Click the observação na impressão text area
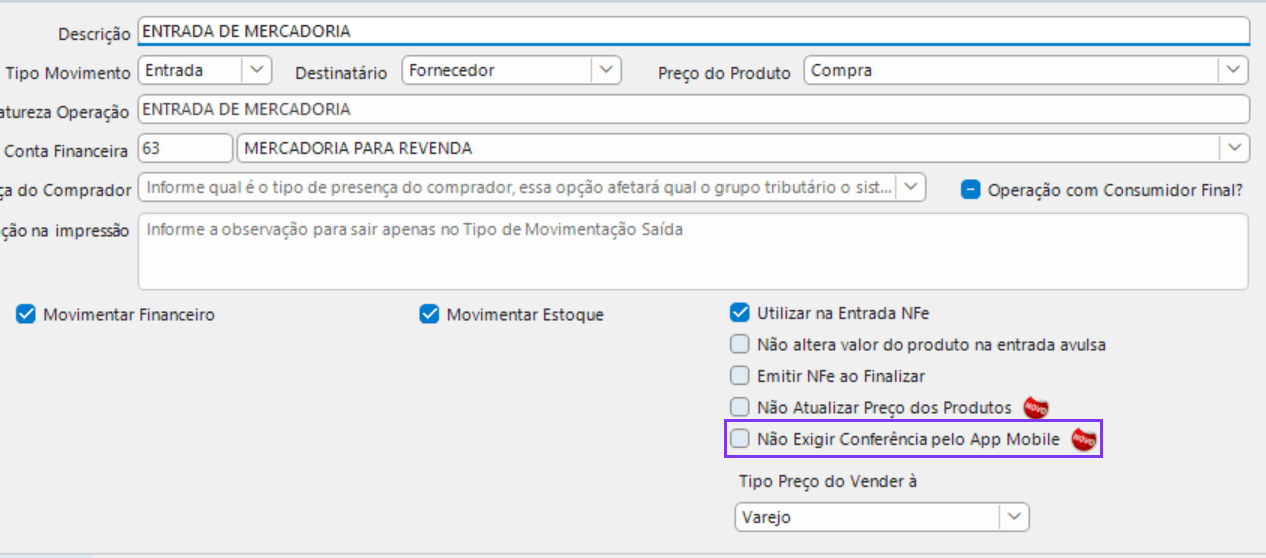The height and width of the screenshot is (558, 1266). 693,251
